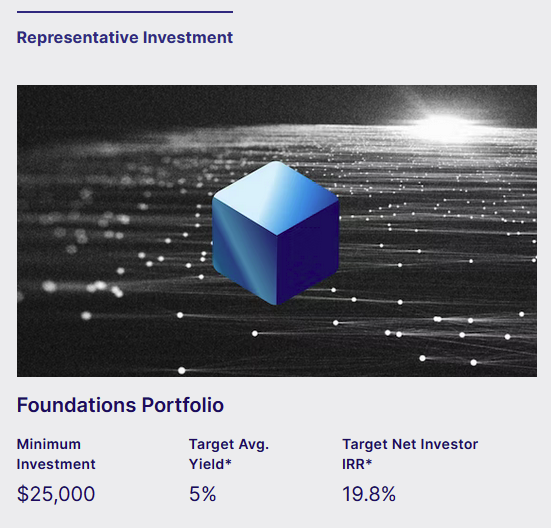This screenshot has width=551, height=528.
Task: Select the Representative Investment heading
Action: (x=125, y=37)
